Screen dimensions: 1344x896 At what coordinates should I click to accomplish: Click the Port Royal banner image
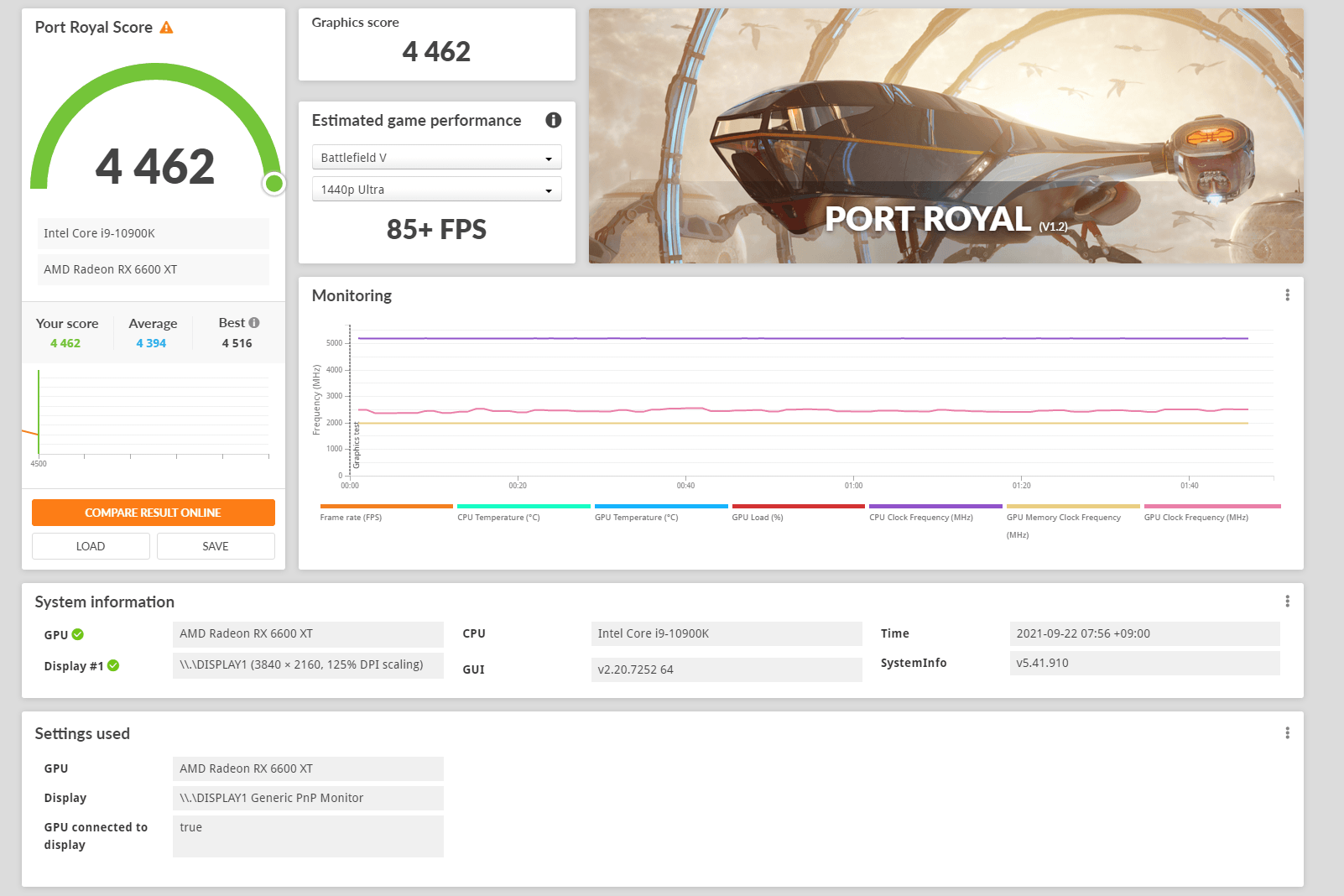point(946,136)
